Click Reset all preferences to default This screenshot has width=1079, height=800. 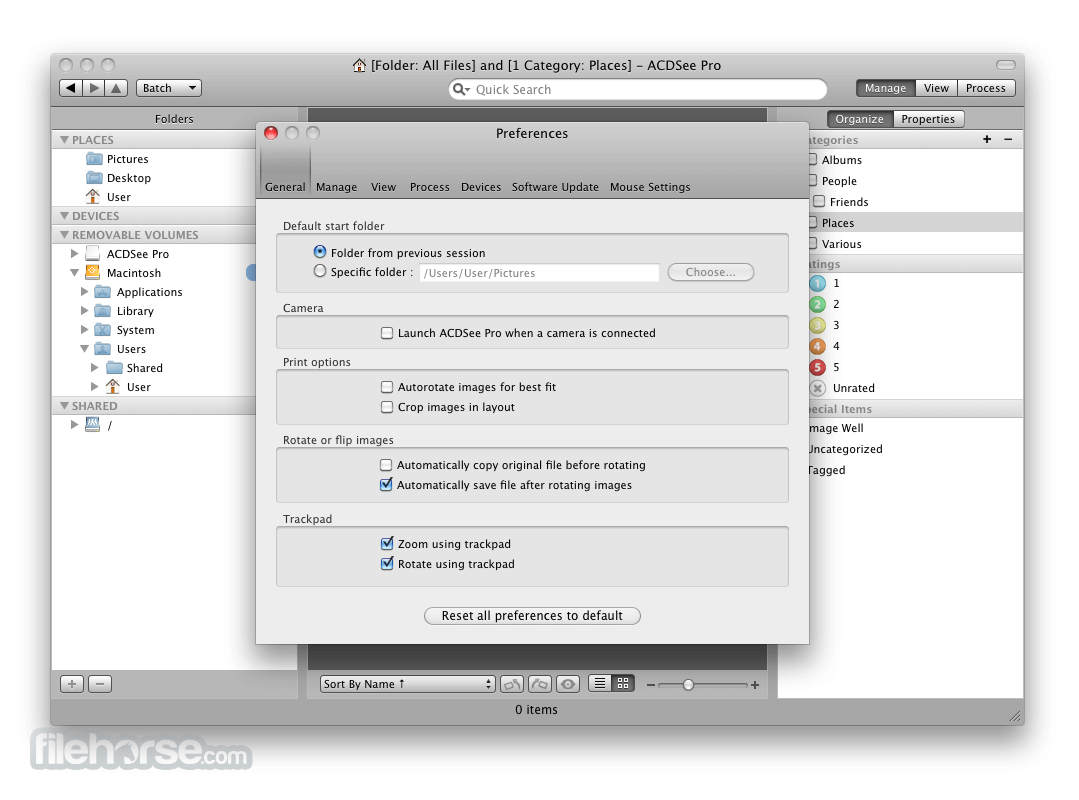coord(532,616)
